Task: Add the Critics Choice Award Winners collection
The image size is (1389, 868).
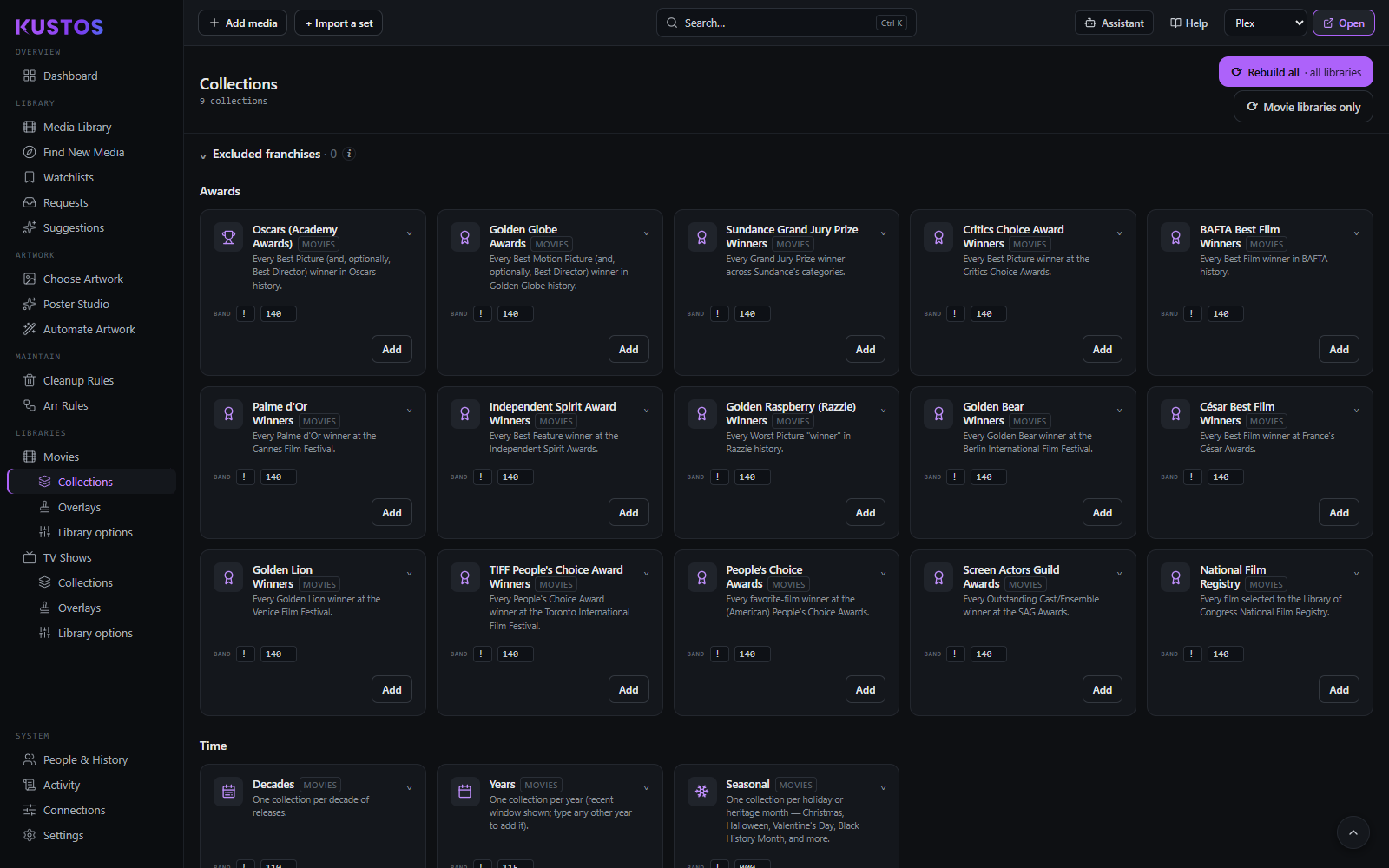Action: [x=1103, y=350]
